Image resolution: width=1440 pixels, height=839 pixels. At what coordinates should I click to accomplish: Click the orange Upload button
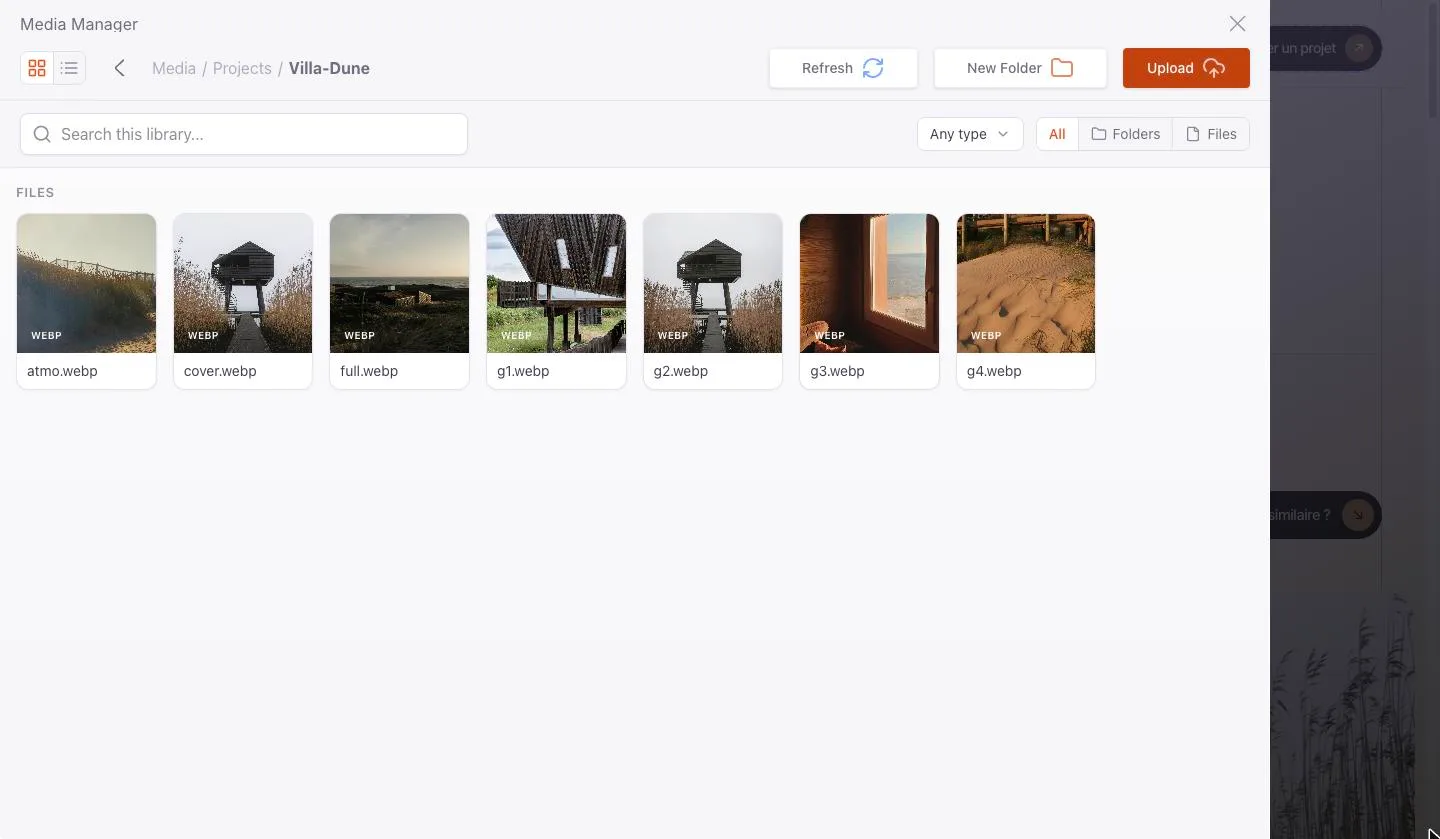coord(1186,68)
